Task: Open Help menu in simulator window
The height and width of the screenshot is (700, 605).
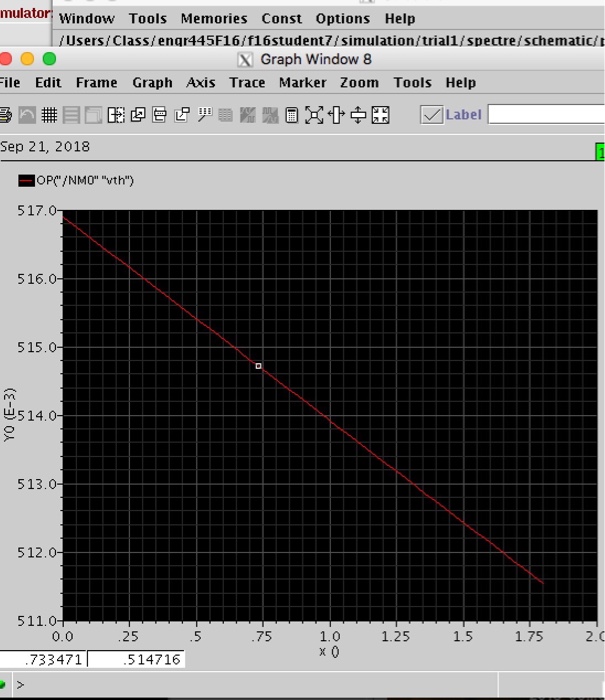Action: point(400,19)
